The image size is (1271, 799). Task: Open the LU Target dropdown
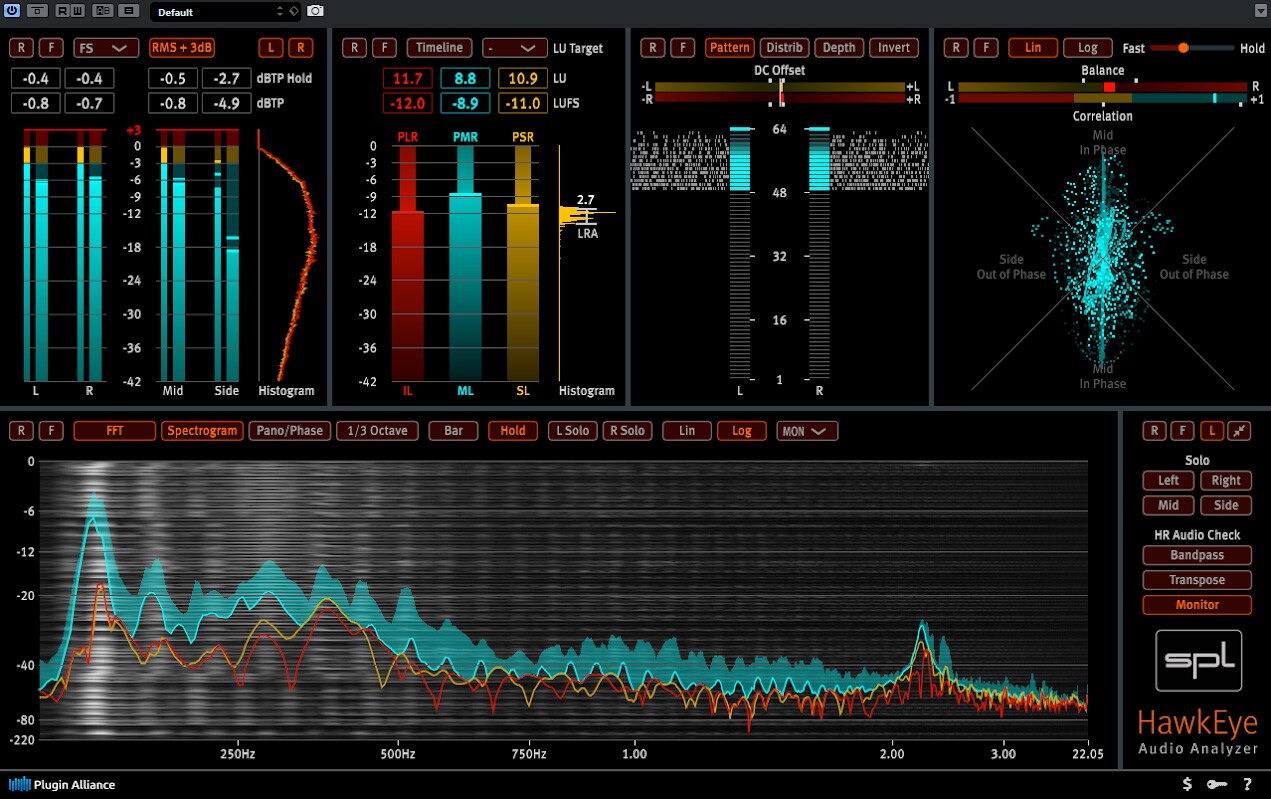(x=514, y=47)
